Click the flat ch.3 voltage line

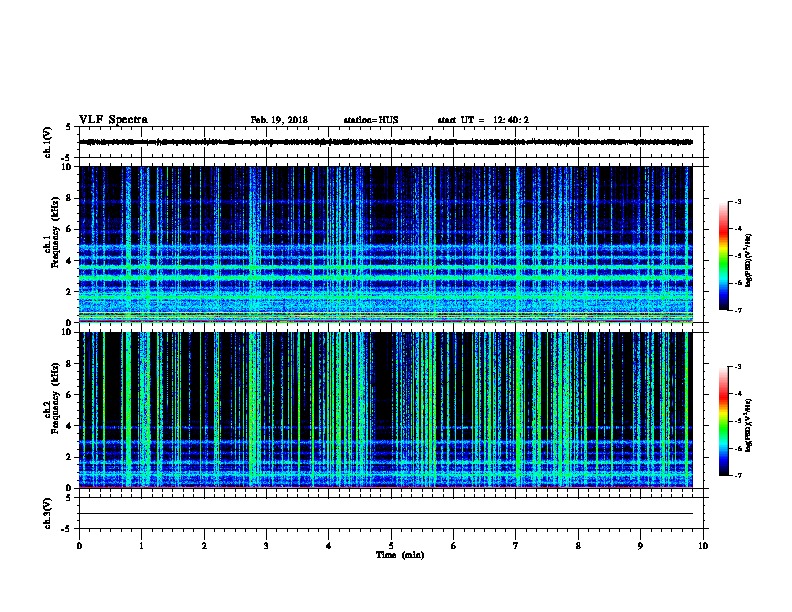pos(386,514)
